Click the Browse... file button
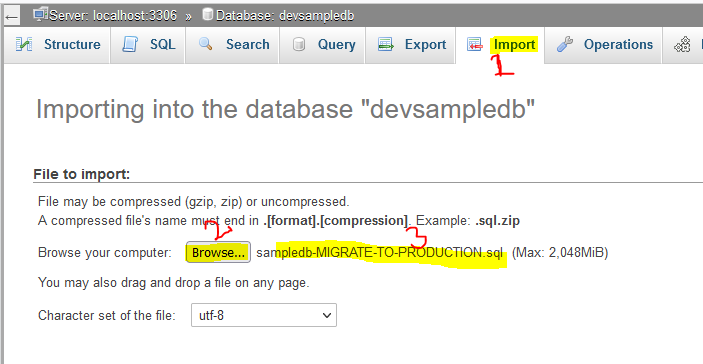 [218, 253]
